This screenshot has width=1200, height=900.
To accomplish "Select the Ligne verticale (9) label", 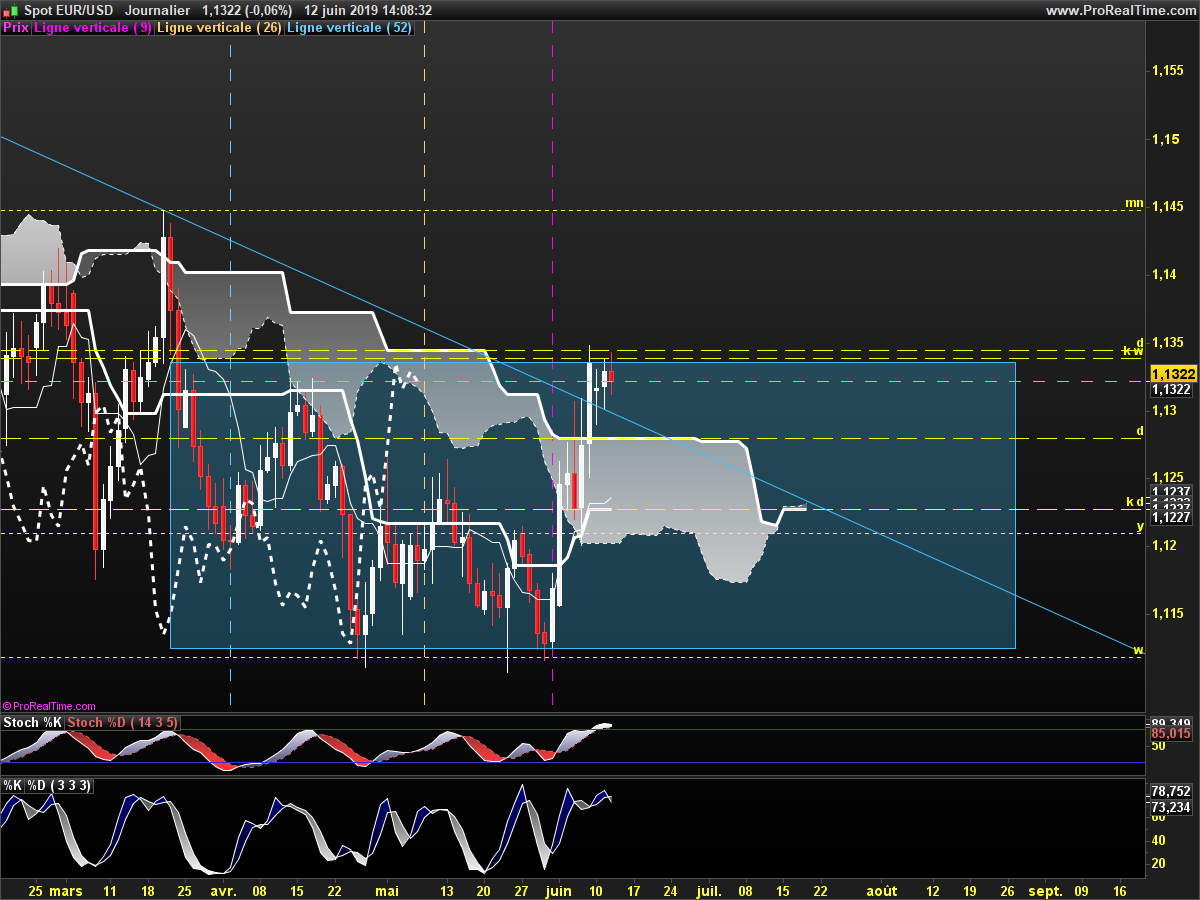I will coord(93,28).
